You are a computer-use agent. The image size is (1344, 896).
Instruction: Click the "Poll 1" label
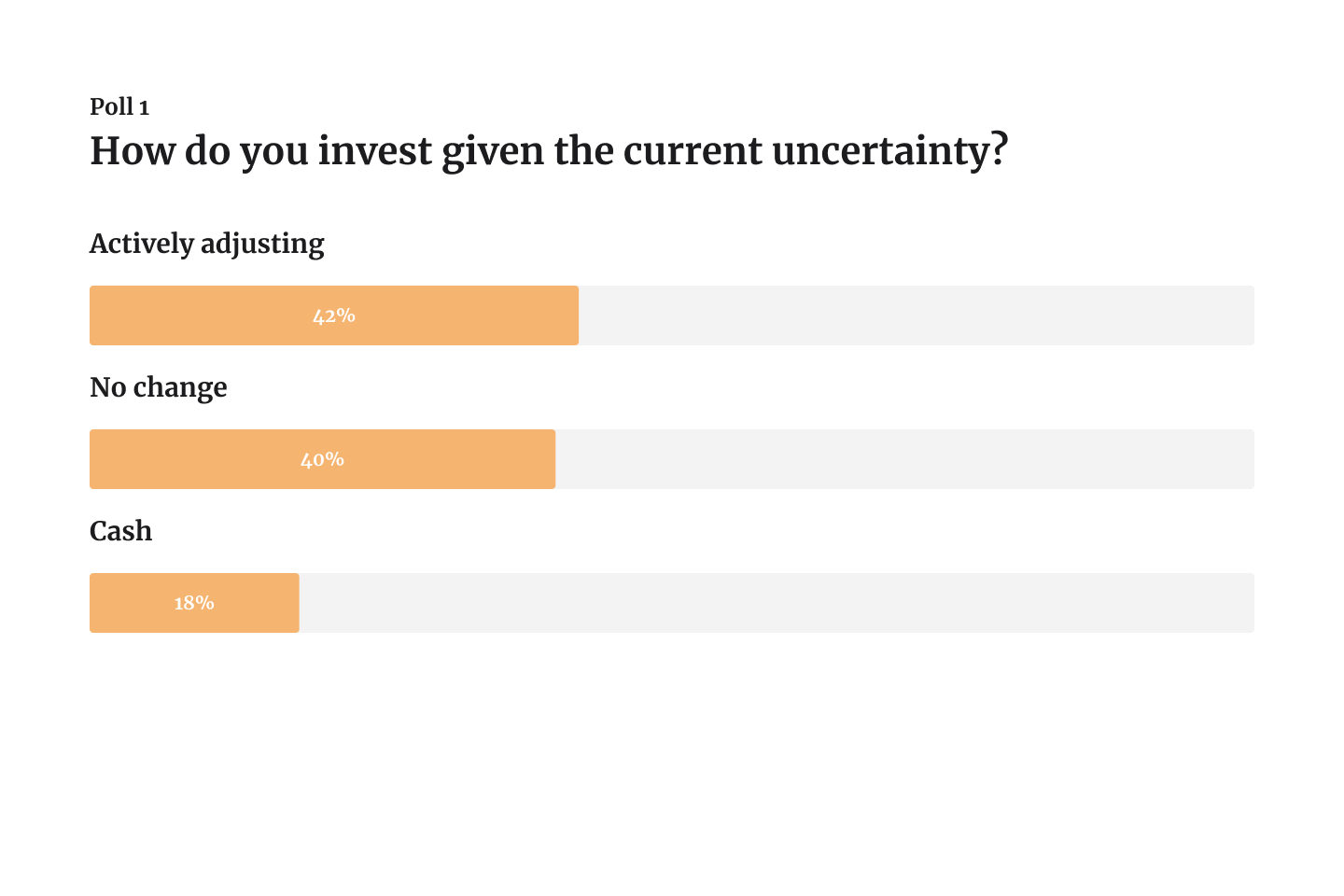tap(119, 107)
